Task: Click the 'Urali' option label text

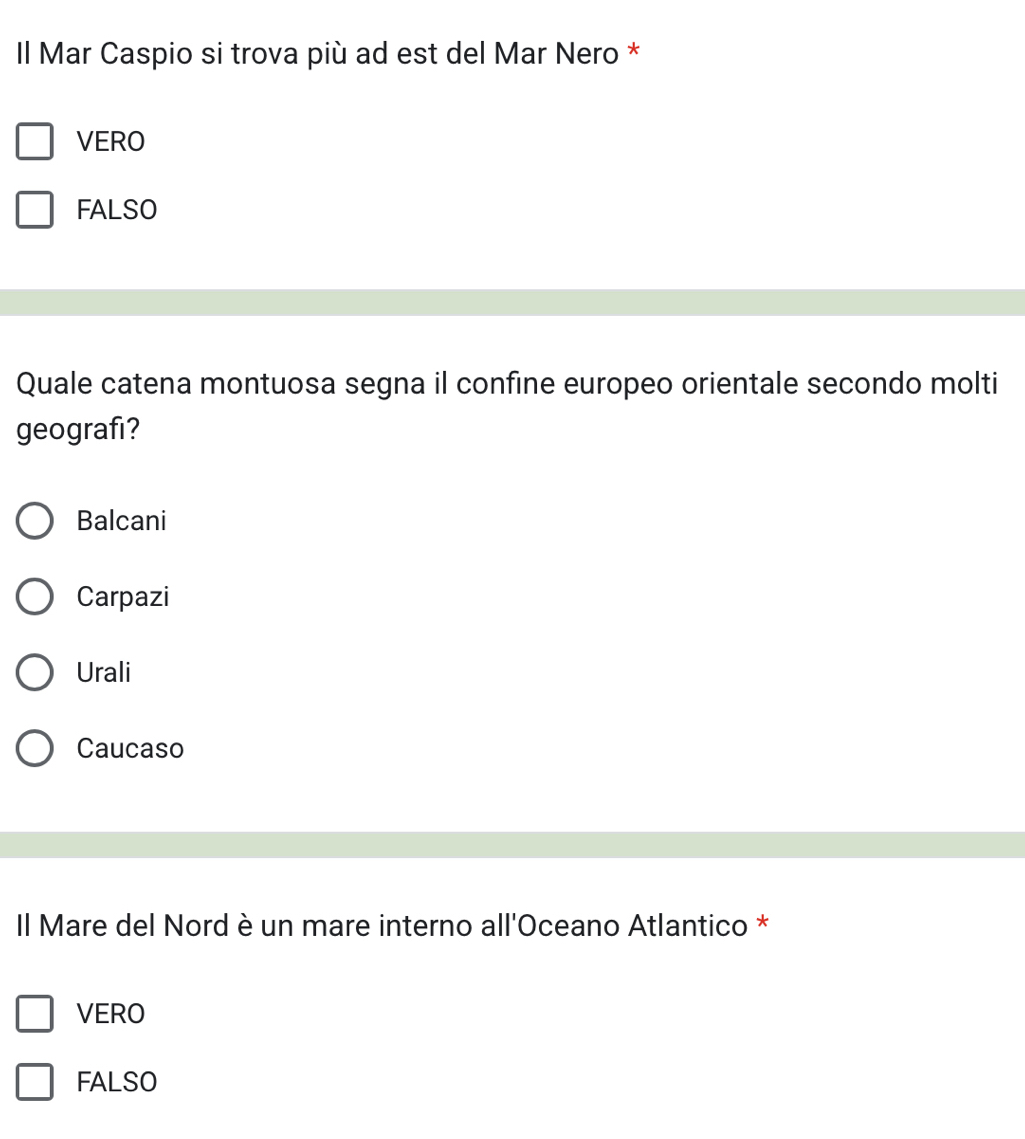Action: (x=104, y=673)
